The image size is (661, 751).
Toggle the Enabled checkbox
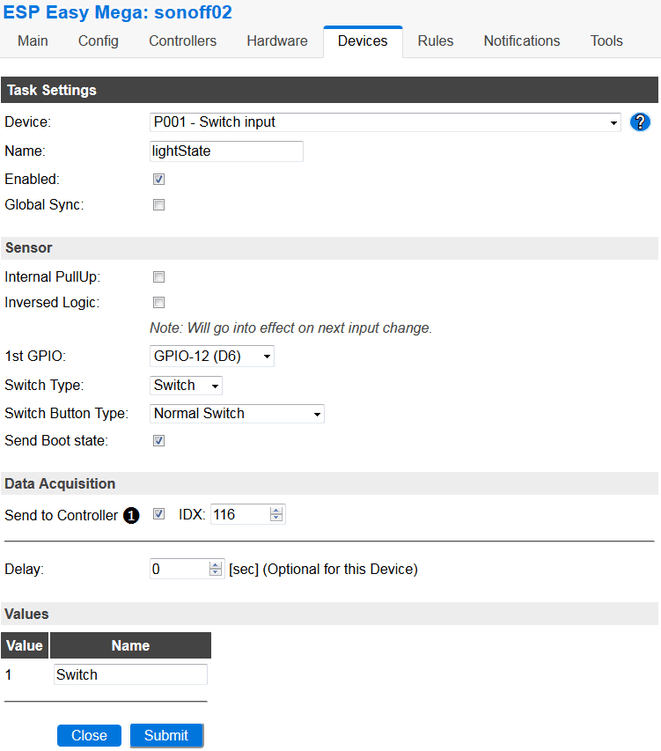pos(158,179)
